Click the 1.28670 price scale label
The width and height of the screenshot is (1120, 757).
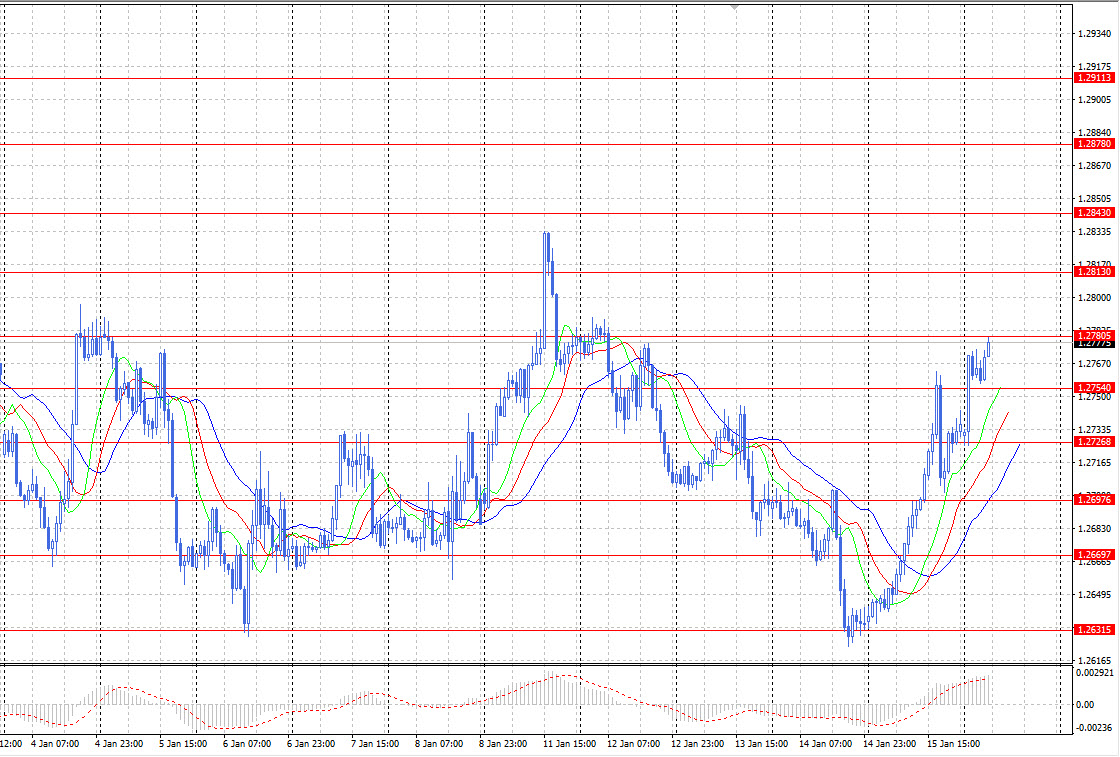coord(1095,166)
